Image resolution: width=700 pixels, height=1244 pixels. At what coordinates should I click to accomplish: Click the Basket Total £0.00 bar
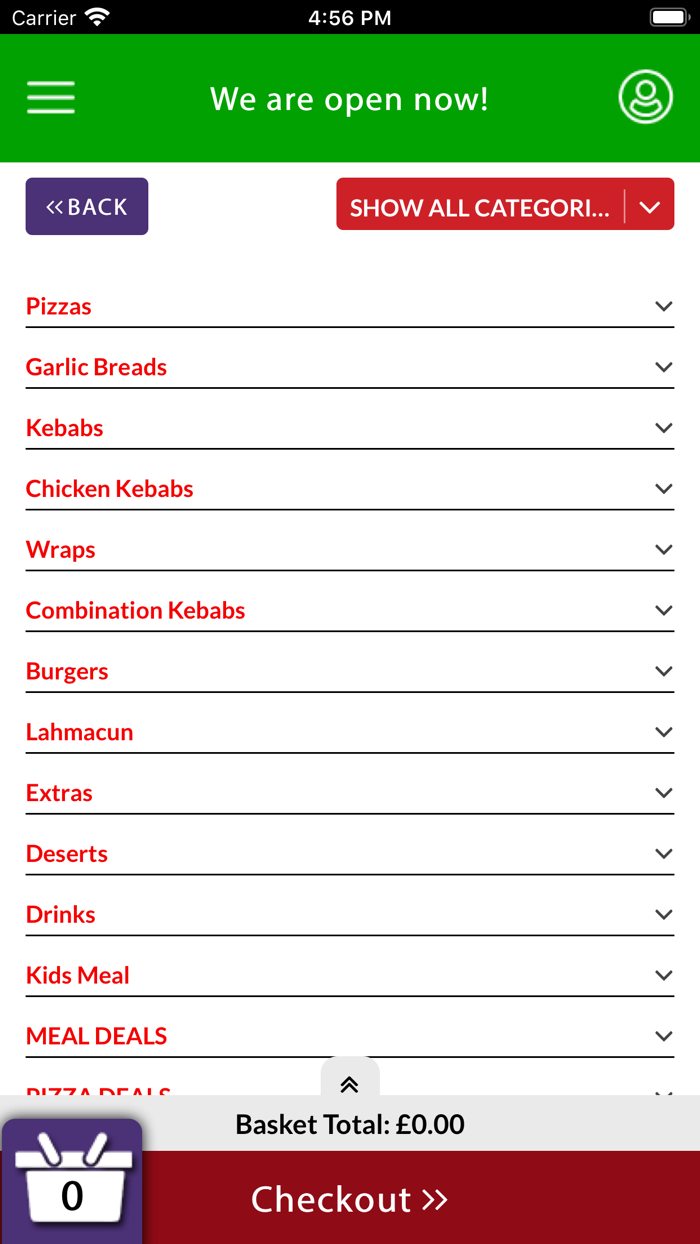click(349, 1124)
